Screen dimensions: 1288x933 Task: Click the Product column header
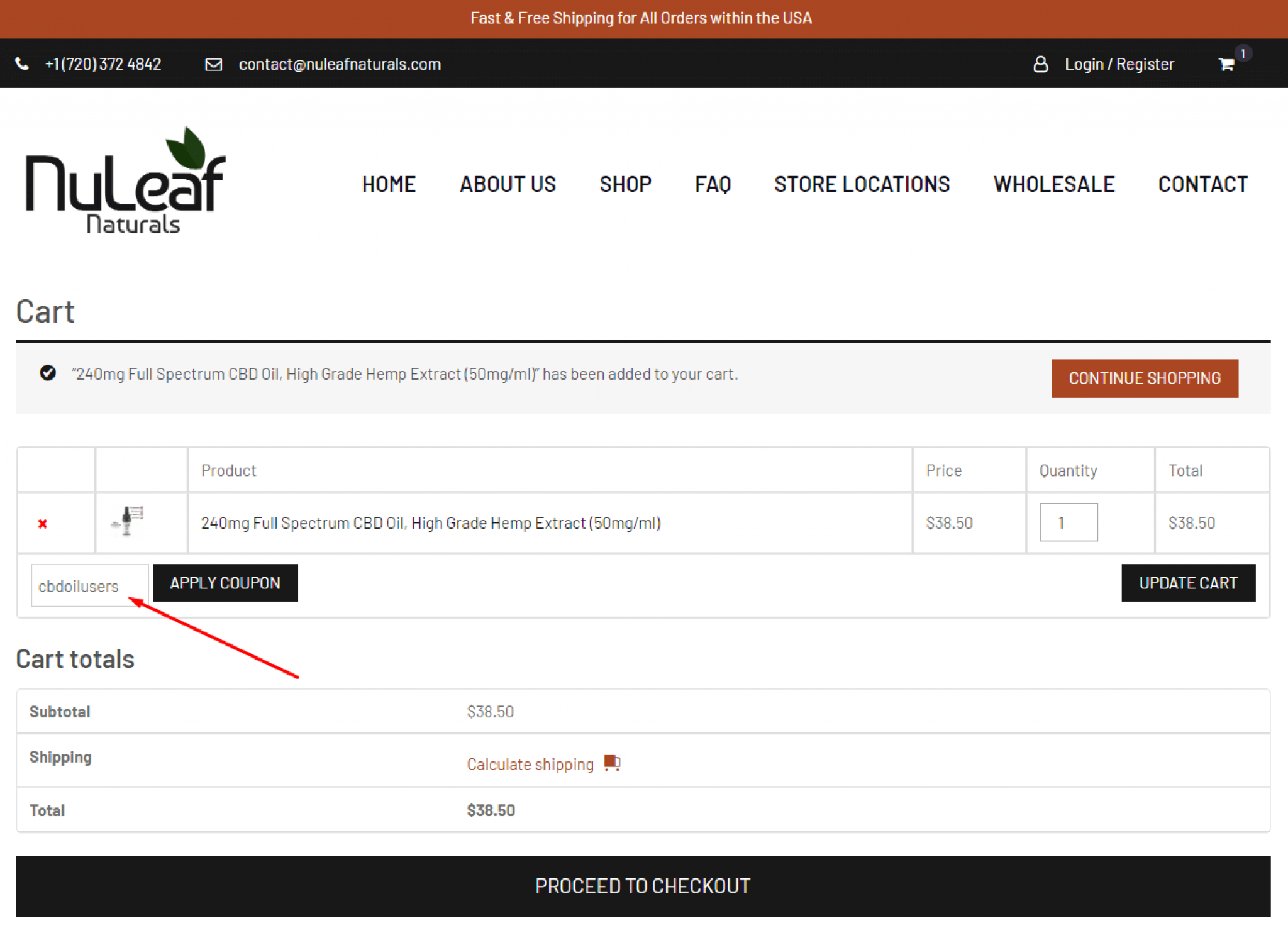click(228, 470)
